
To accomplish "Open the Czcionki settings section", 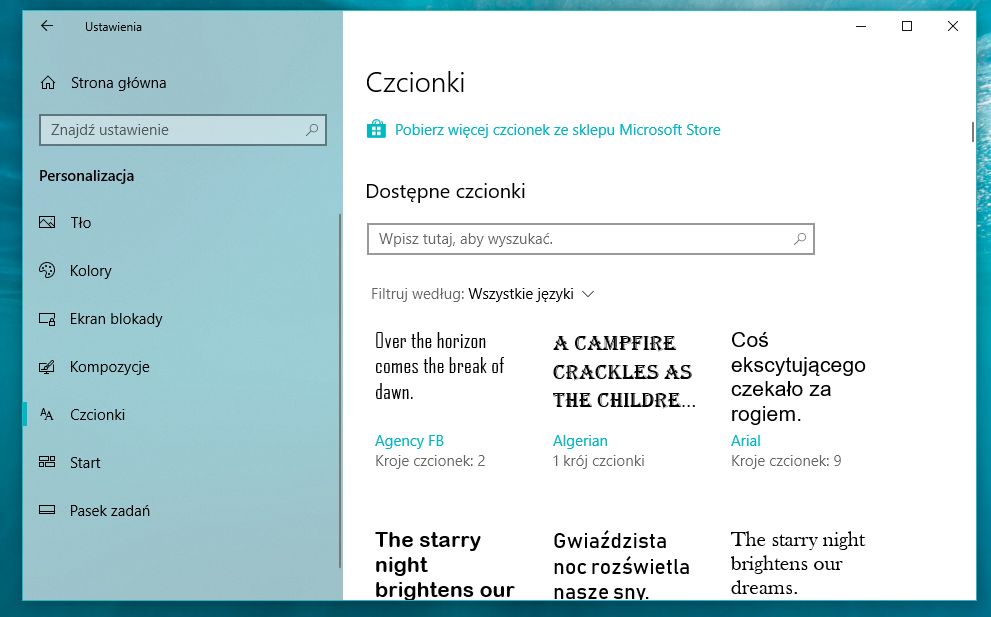I will [97, 415].
